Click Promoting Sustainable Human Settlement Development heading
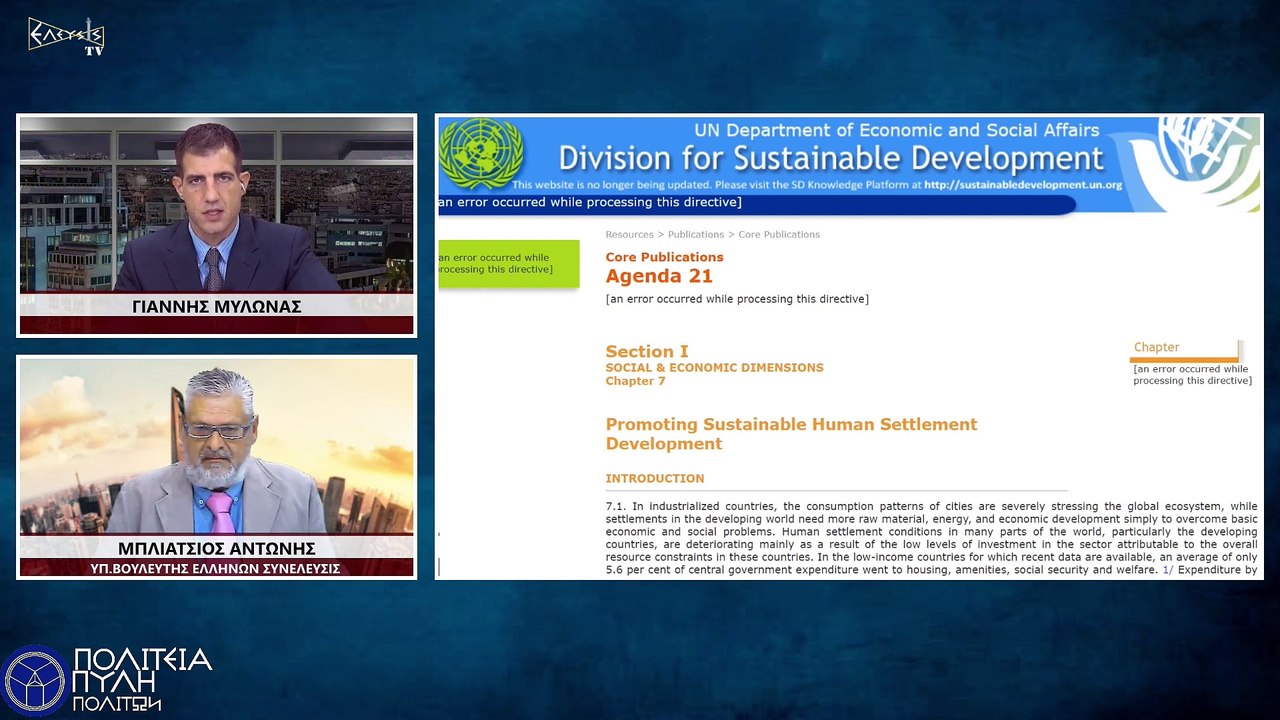Screen dimensions: 1280x720 pyautogui.click(x=791, y=434)
